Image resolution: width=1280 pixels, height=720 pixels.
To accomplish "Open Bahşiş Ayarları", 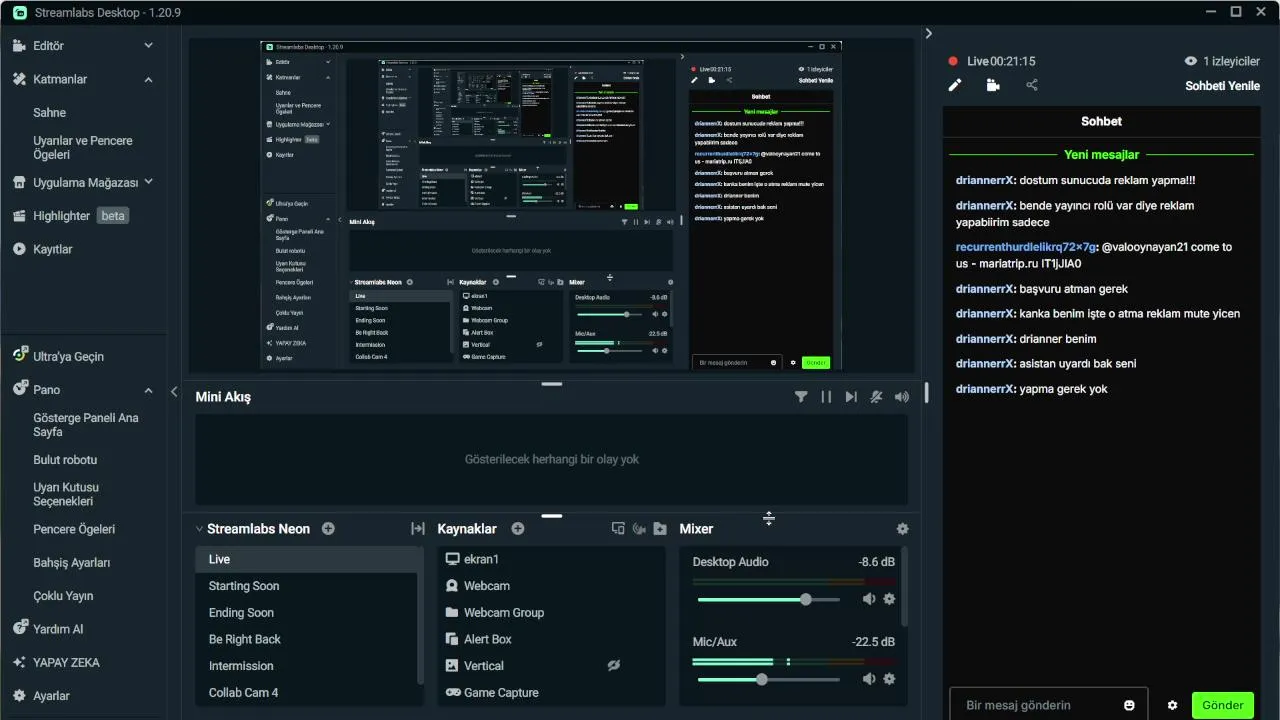I will click(x=72, y=563).
